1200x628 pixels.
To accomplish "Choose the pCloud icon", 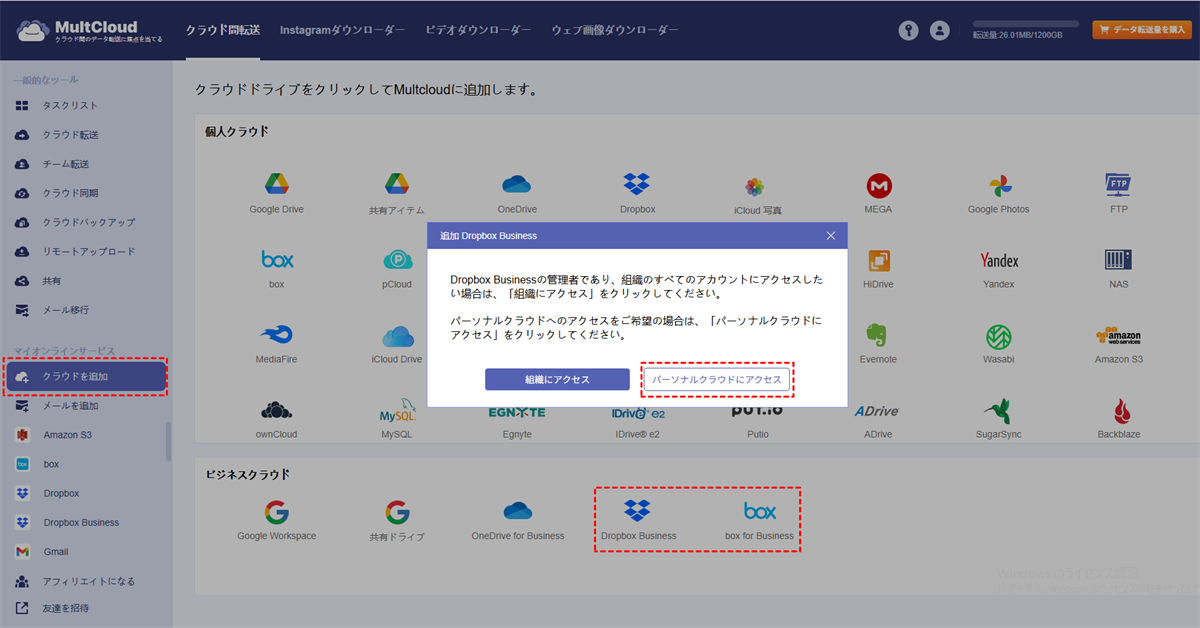I will (397, 260).
